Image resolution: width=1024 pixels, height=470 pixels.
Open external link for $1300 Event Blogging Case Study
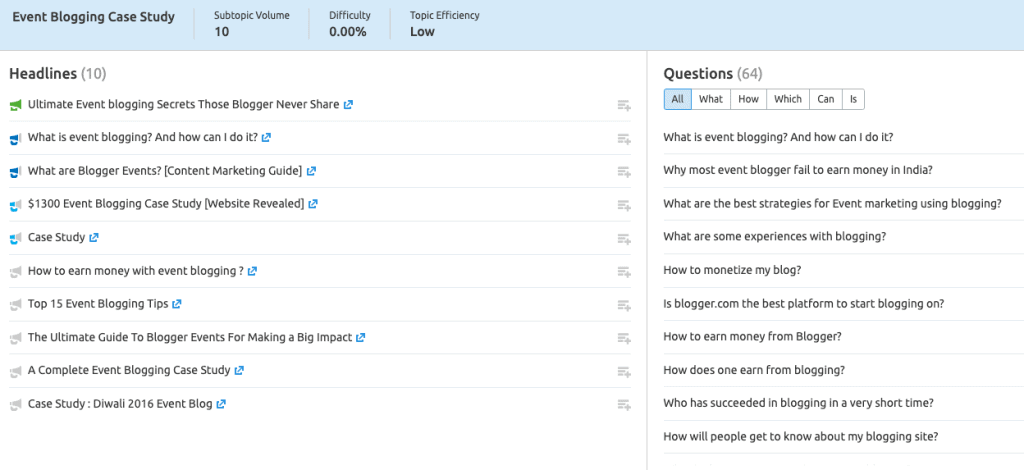(313, 204)
